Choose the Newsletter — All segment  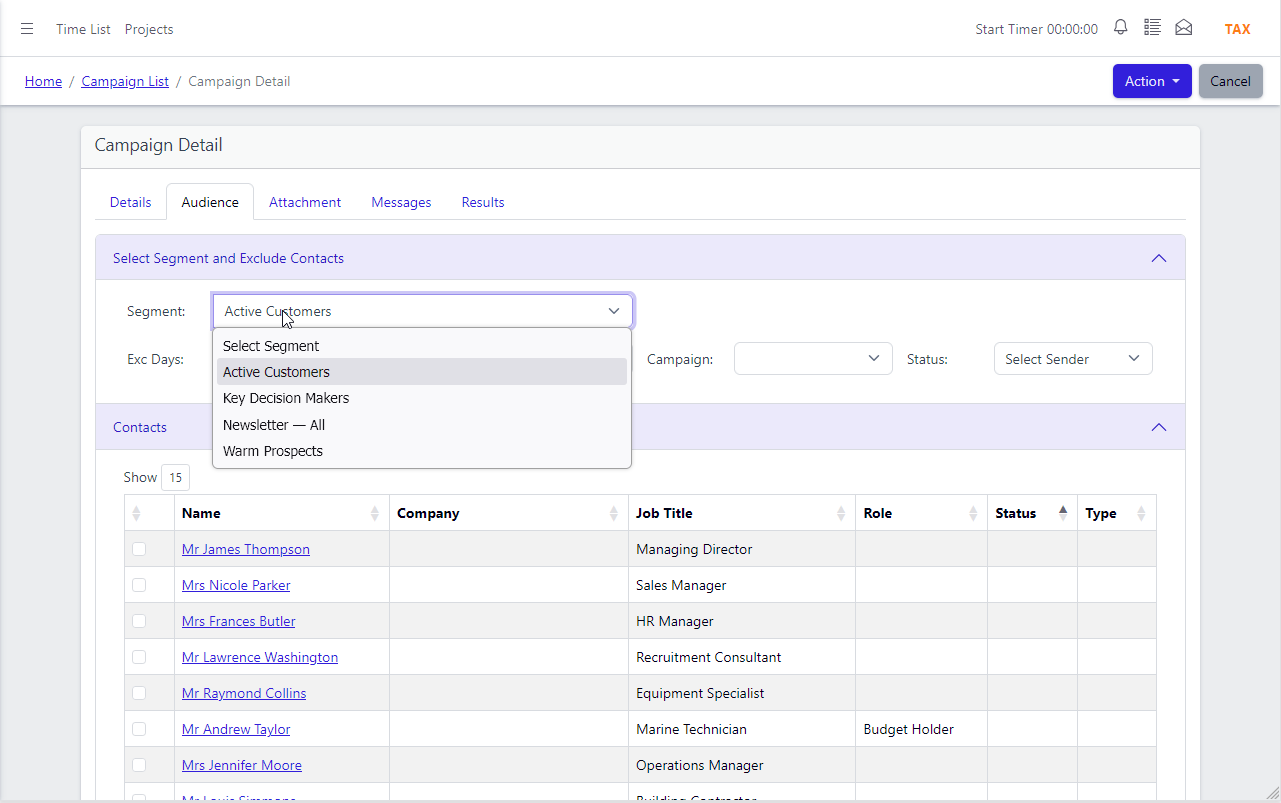(x=422, y=425)
